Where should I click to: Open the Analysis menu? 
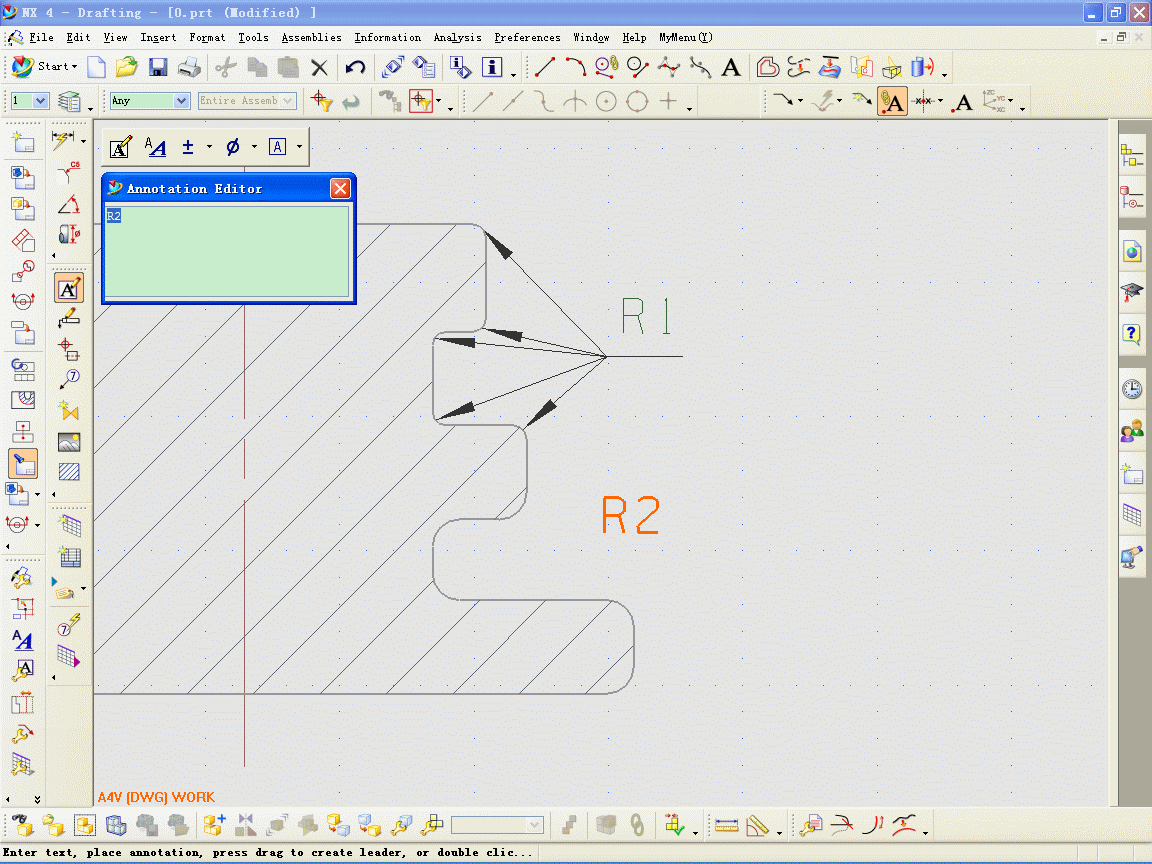(x=458, y=37)
